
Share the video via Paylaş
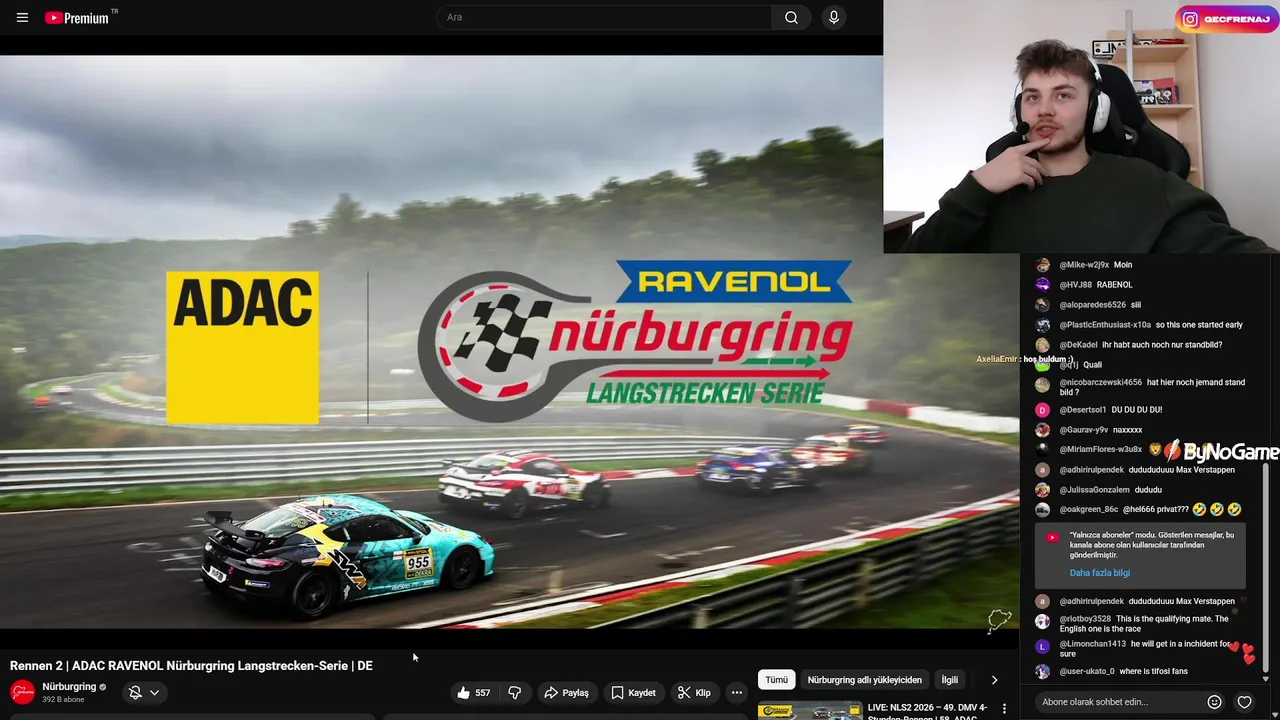[567, 692]
